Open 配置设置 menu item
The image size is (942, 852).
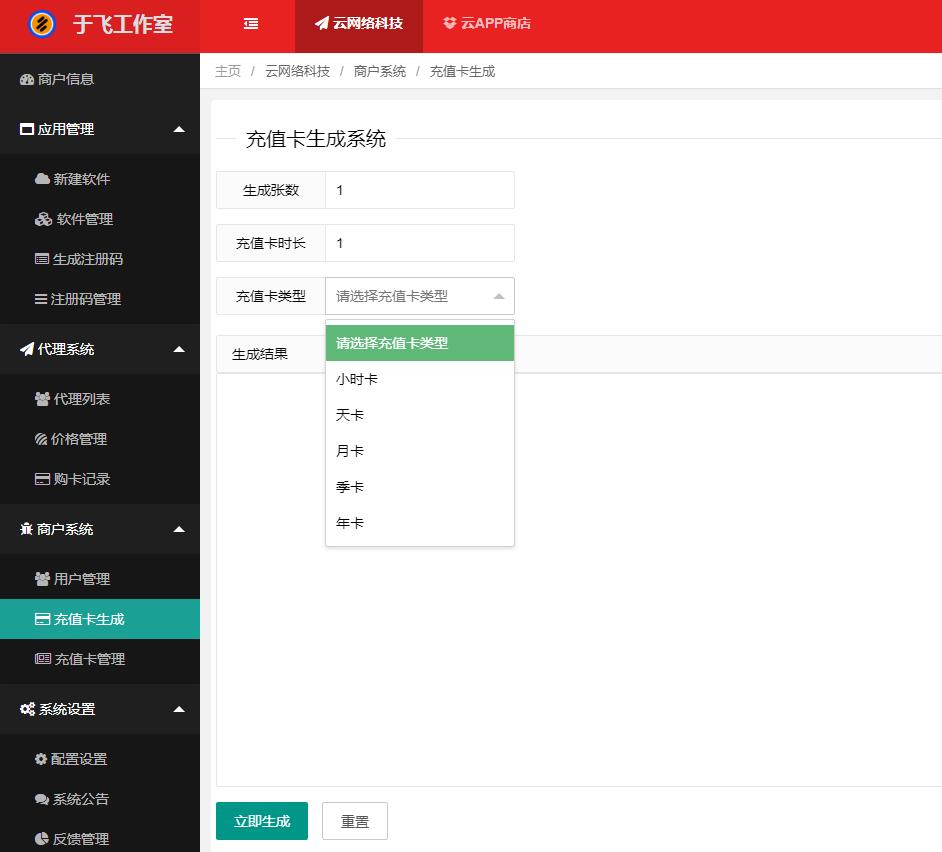(x=100, y=759)
